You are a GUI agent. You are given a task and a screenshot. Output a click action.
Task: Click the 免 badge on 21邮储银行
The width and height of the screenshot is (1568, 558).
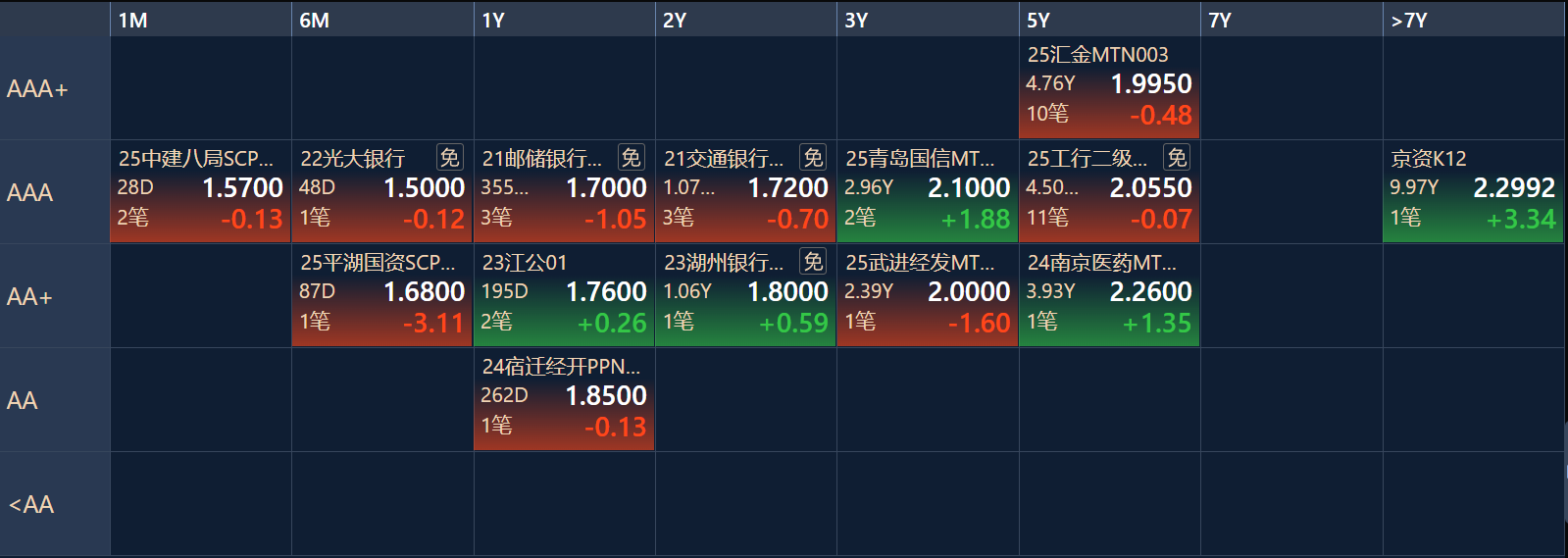(x=631, y=158)
